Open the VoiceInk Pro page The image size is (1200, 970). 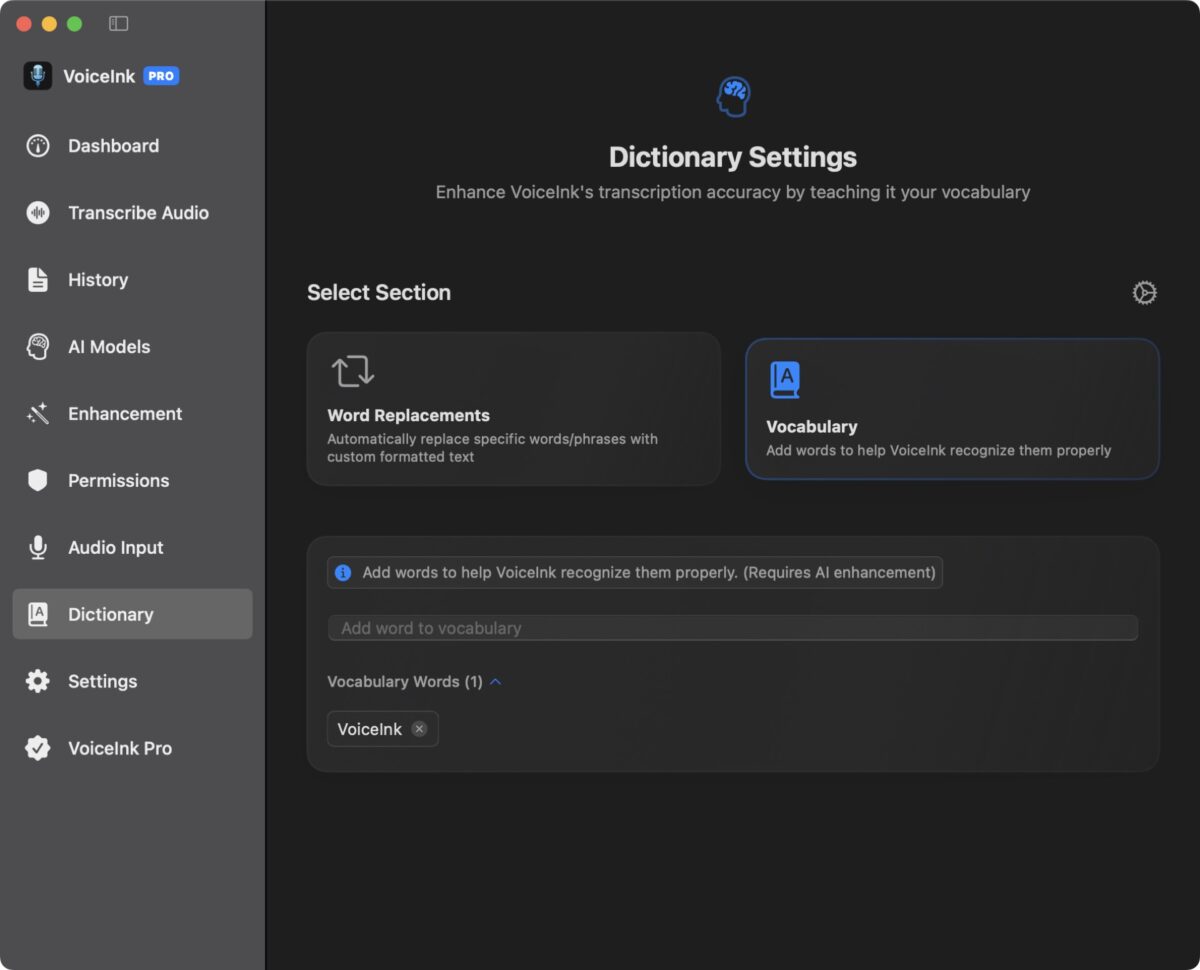point(132,749)
